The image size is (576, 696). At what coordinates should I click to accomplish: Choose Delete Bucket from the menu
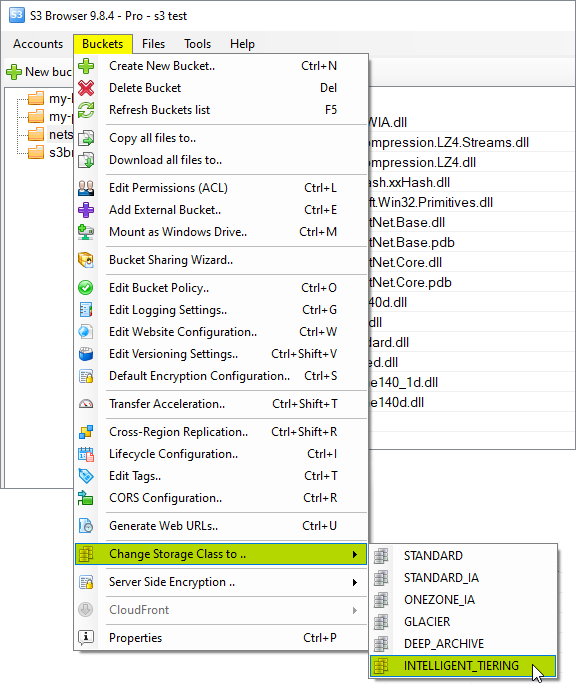221,88
